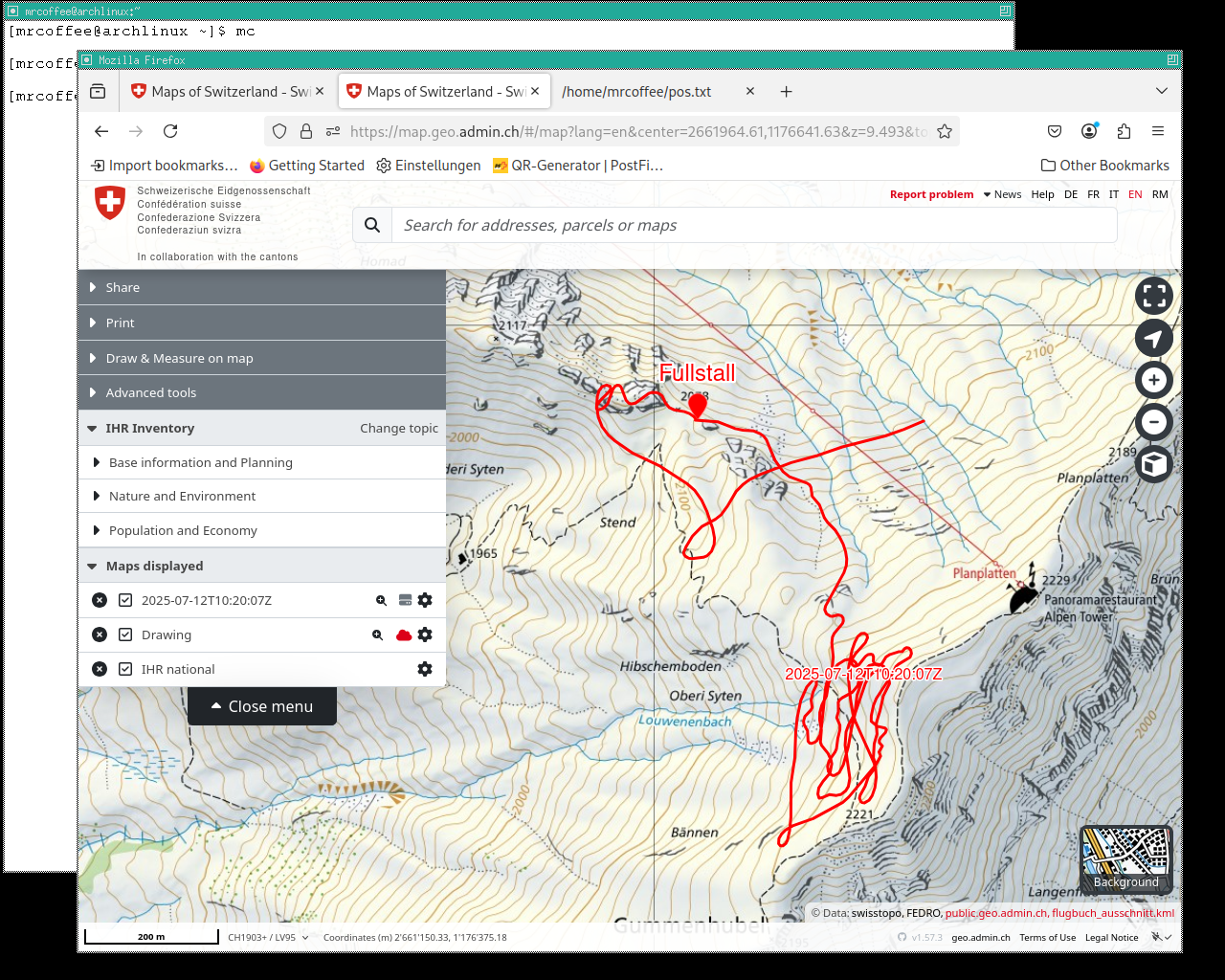Open the Legal Notice link
This screenshot has height=980, width=1225.
1111,938
